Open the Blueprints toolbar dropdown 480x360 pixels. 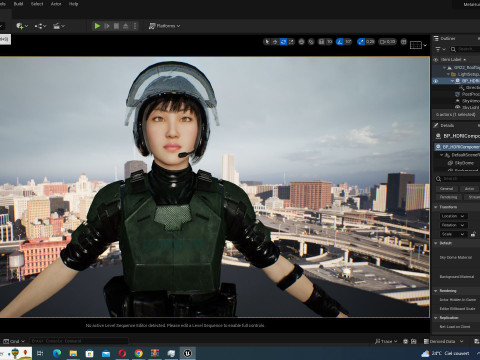40,26
